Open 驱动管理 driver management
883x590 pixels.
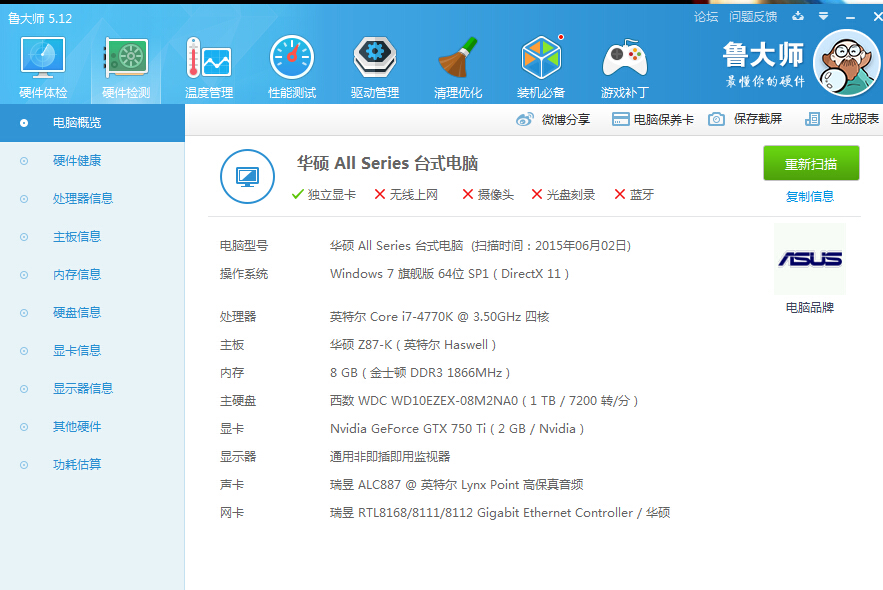[x=374, y=68]
